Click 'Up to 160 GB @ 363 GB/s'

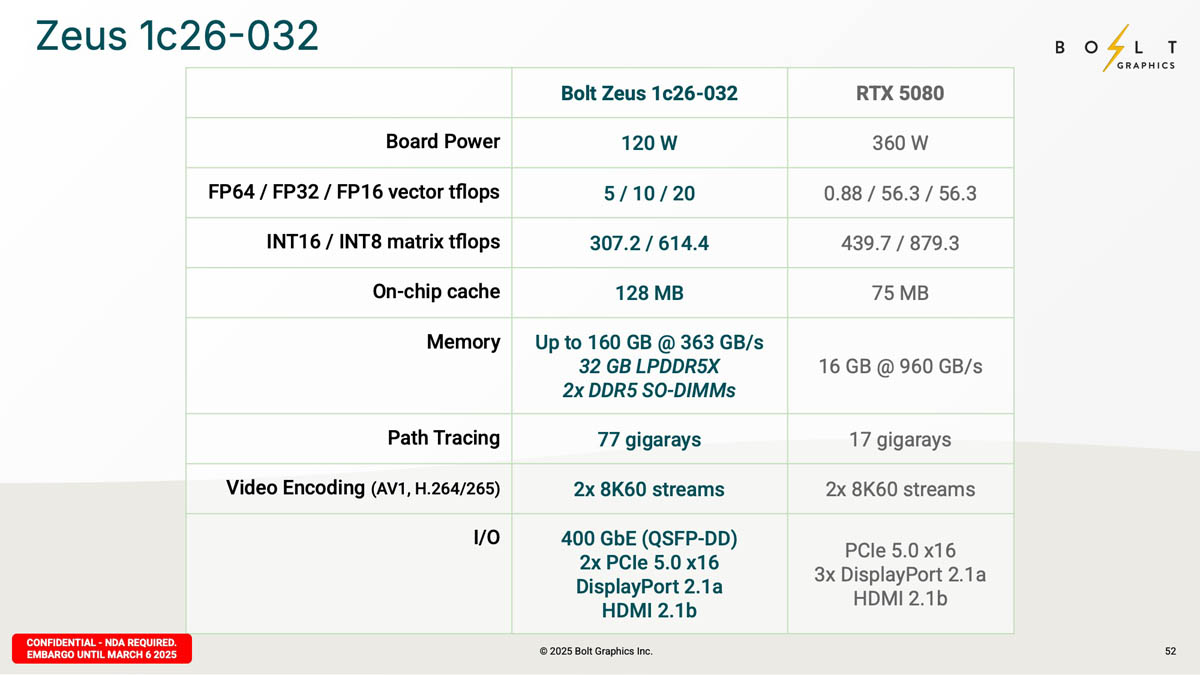(649, 342)
